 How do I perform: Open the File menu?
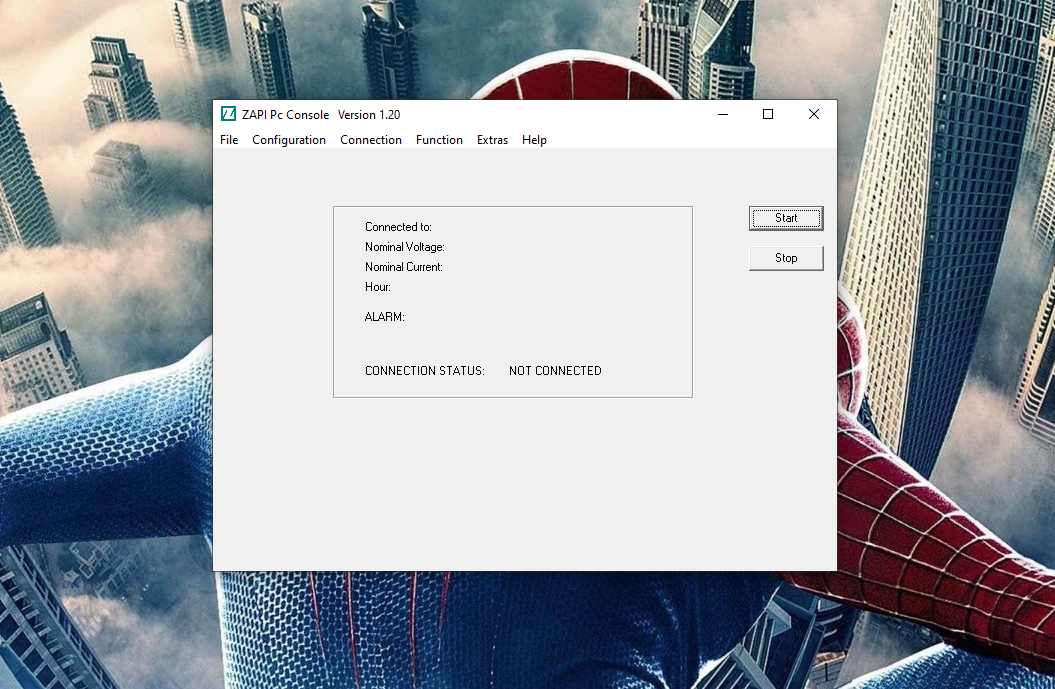tap(229, 140)
